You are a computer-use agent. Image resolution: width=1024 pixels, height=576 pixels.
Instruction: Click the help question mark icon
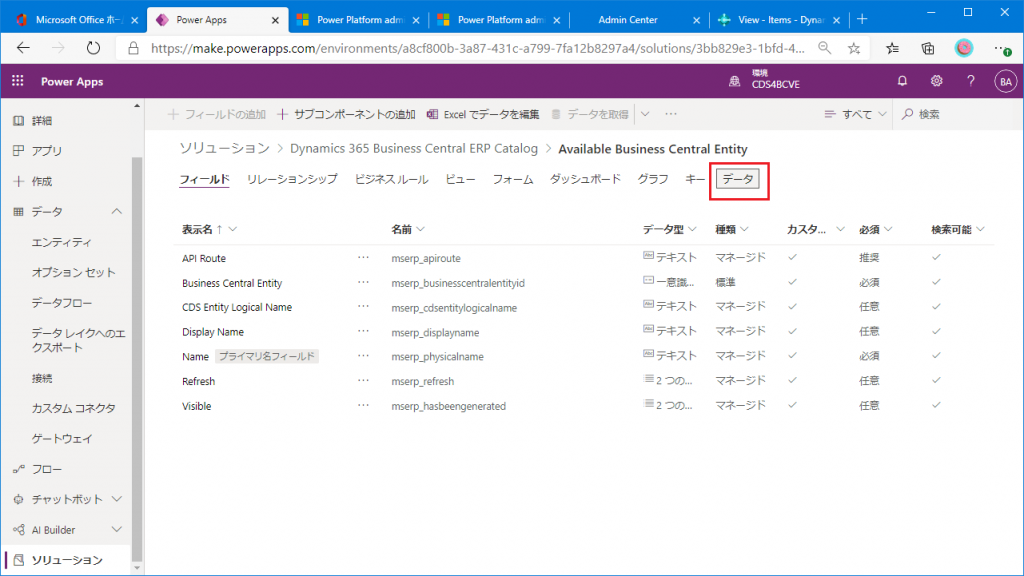pyautogui.click(x=970, y=81)
